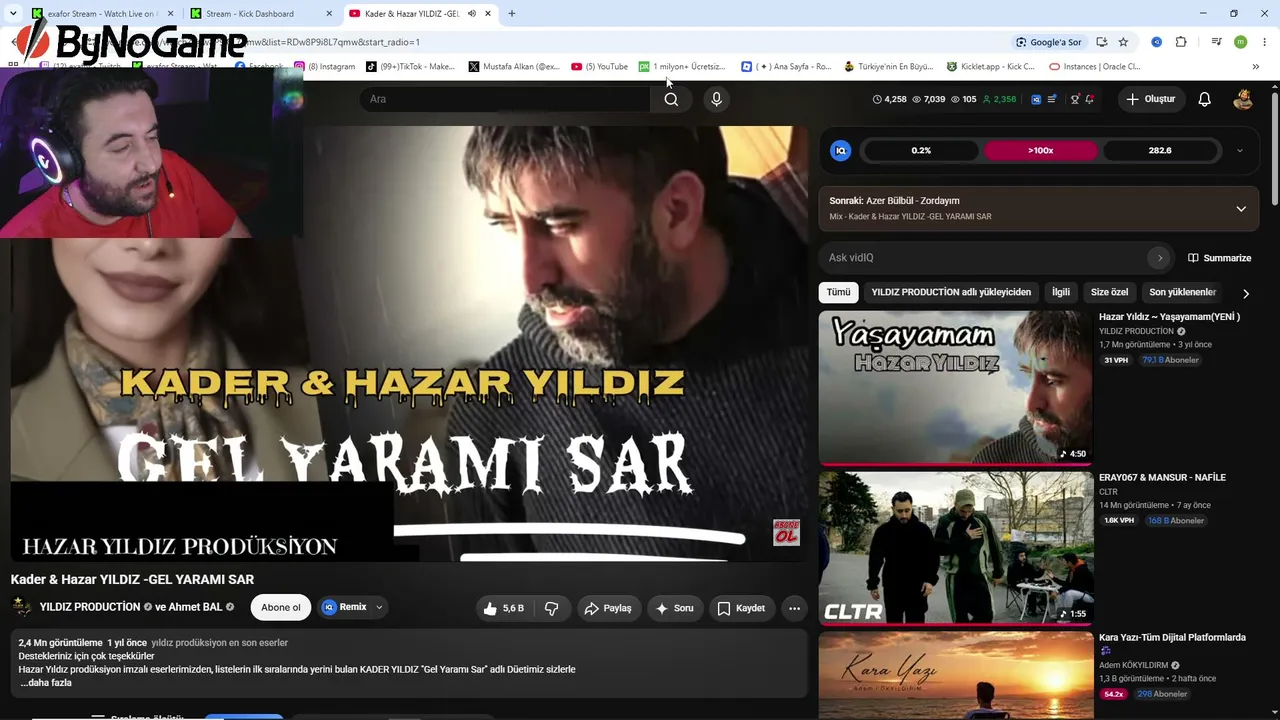This screenshot has height=720, width=1280.
Task: Open the Remix dropdown arrow
Action: (379, 607)
